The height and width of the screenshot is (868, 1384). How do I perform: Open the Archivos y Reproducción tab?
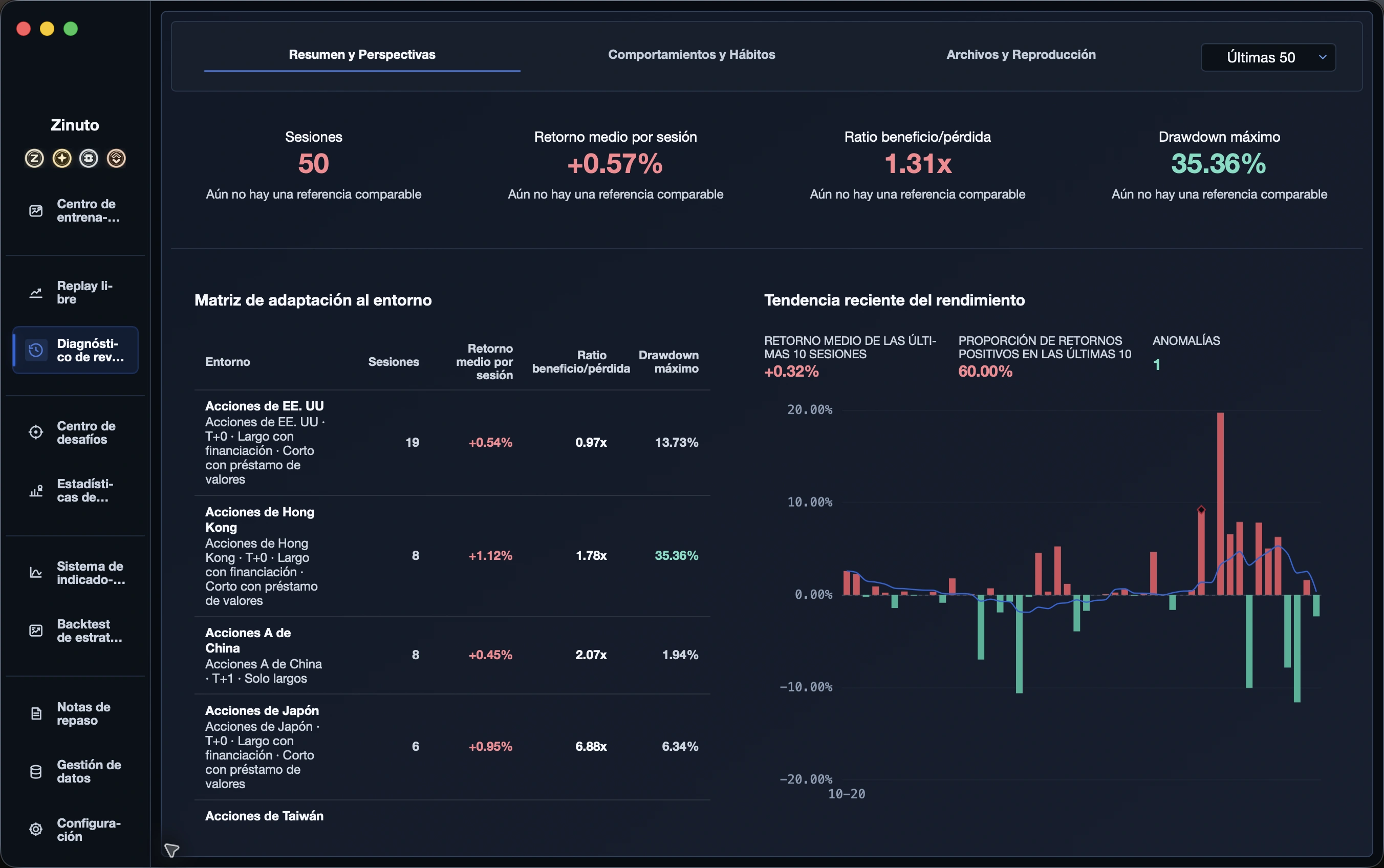pyautogui.click(x=1021, y=55)
